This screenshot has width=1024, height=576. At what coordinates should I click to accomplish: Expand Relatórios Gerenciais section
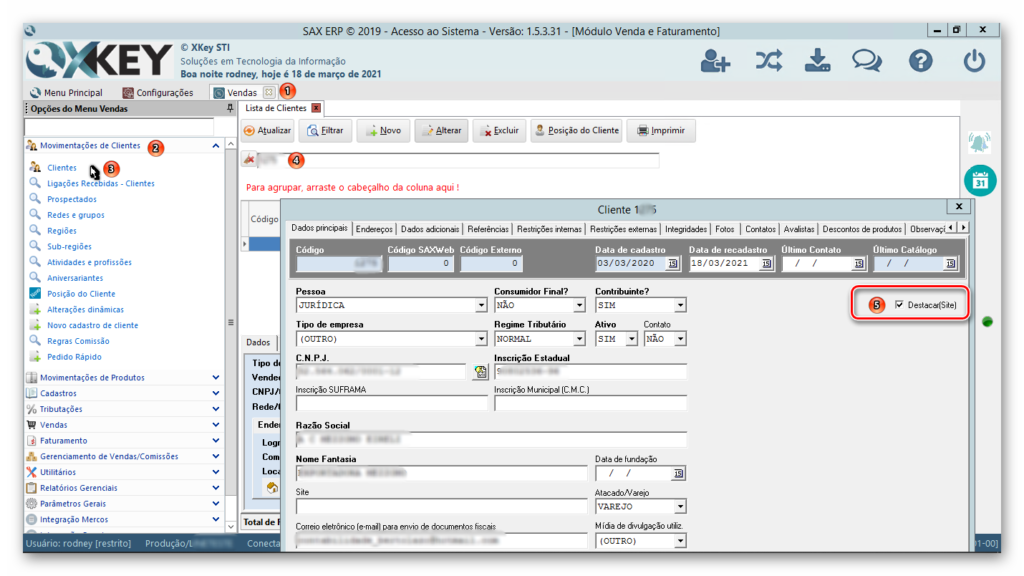tap(216, 488)
